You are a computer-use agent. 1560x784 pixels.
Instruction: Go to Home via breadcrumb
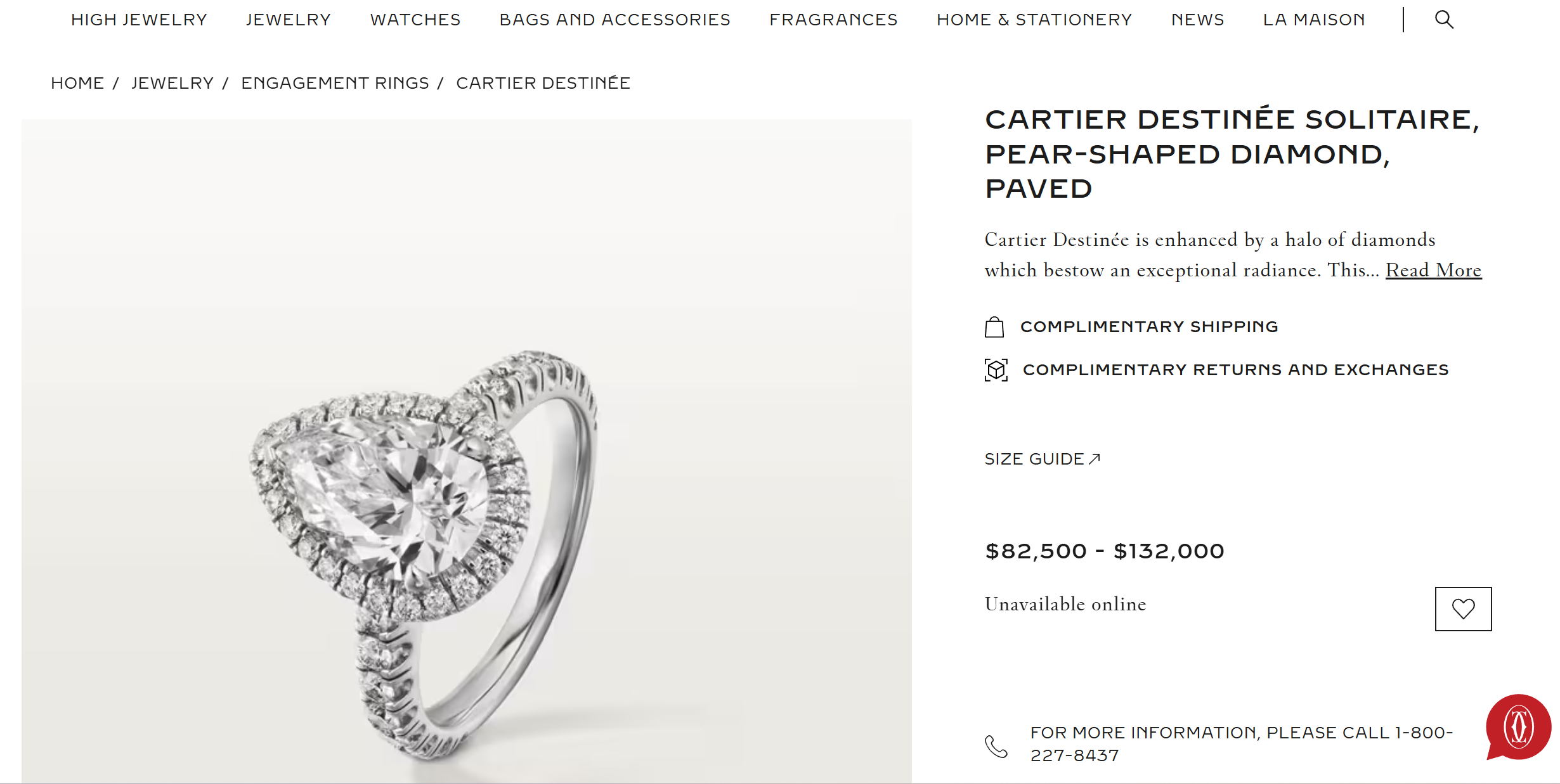77,83
